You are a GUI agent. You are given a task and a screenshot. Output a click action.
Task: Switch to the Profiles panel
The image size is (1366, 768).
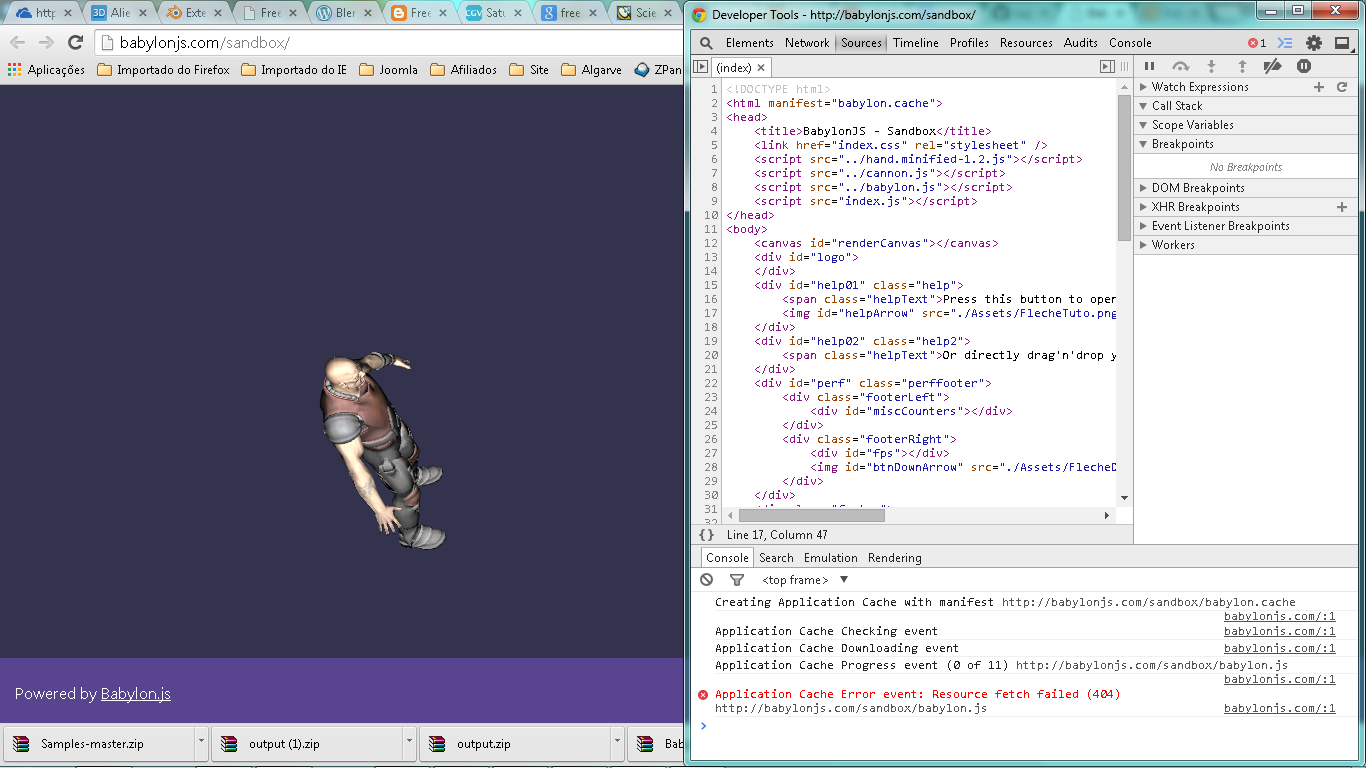coord(969,43)
